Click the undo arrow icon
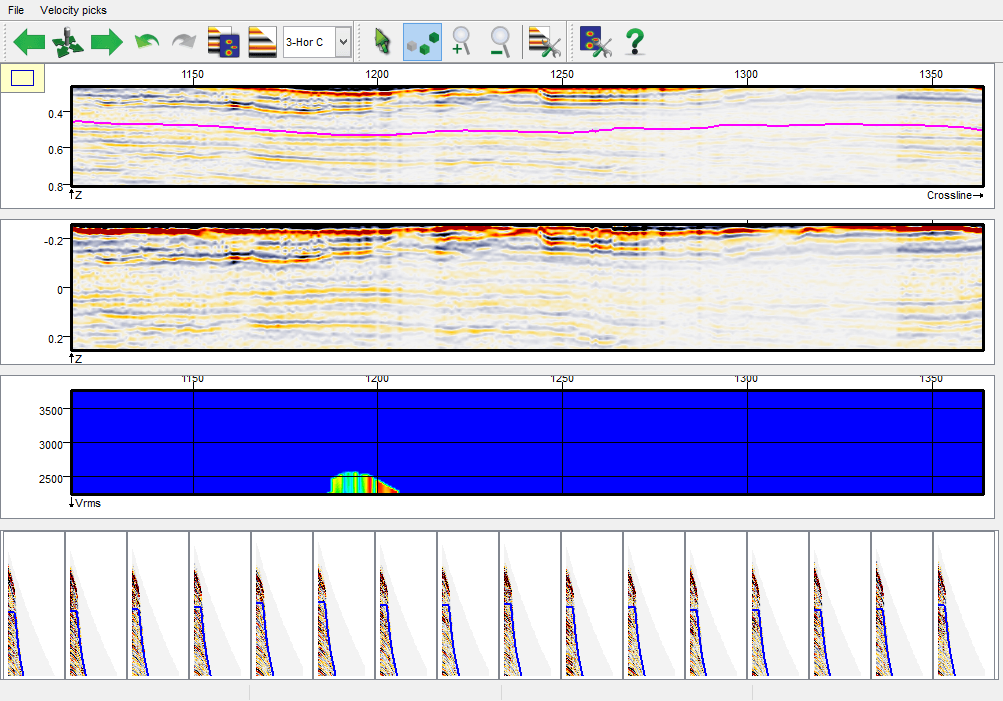Screen dimensions: 1003x701 click(147, 42)
